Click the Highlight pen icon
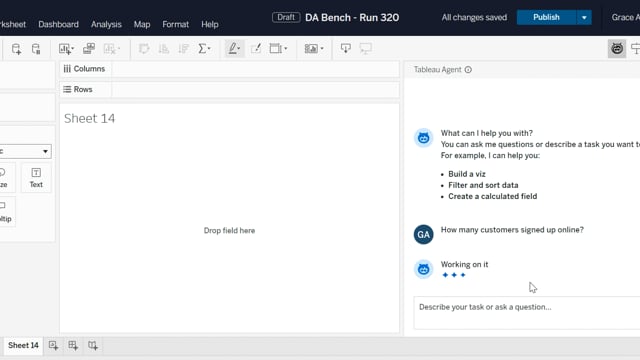Image resolution: width=640 pixels, height=360 pixels. [232, 49]
